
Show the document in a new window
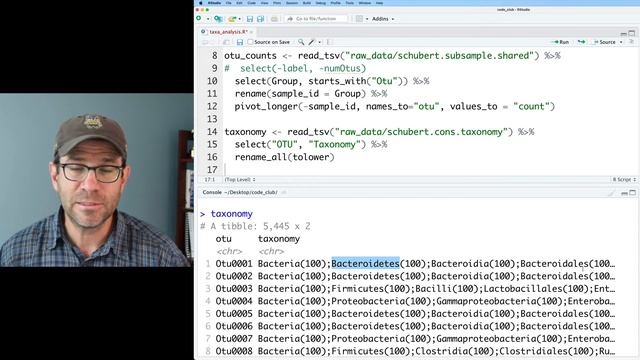click(227, 42)
